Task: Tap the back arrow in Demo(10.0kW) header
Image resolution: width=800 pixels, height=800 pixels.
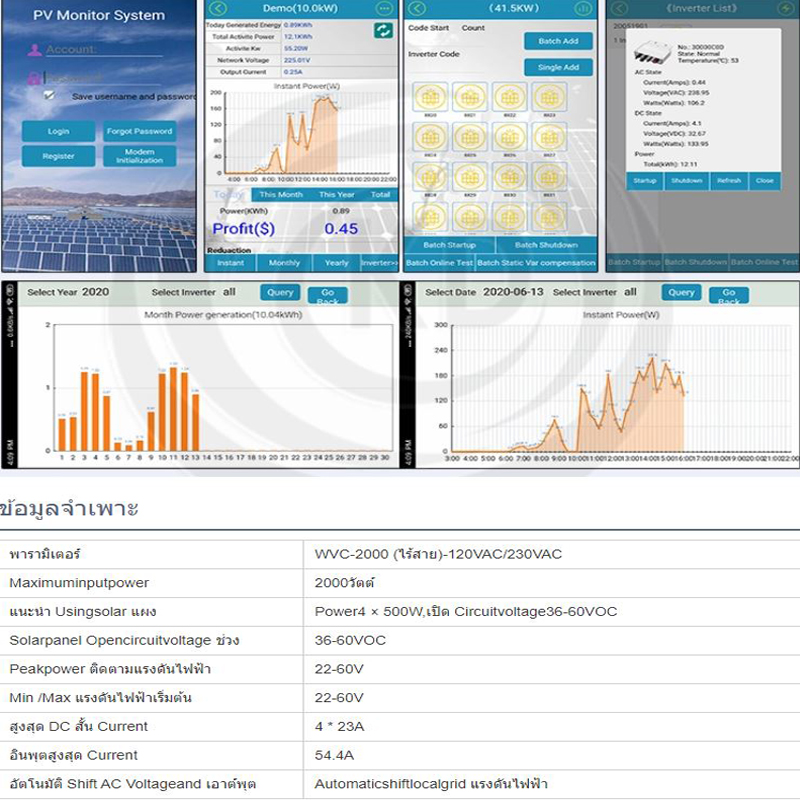Action: pos(218,8)
